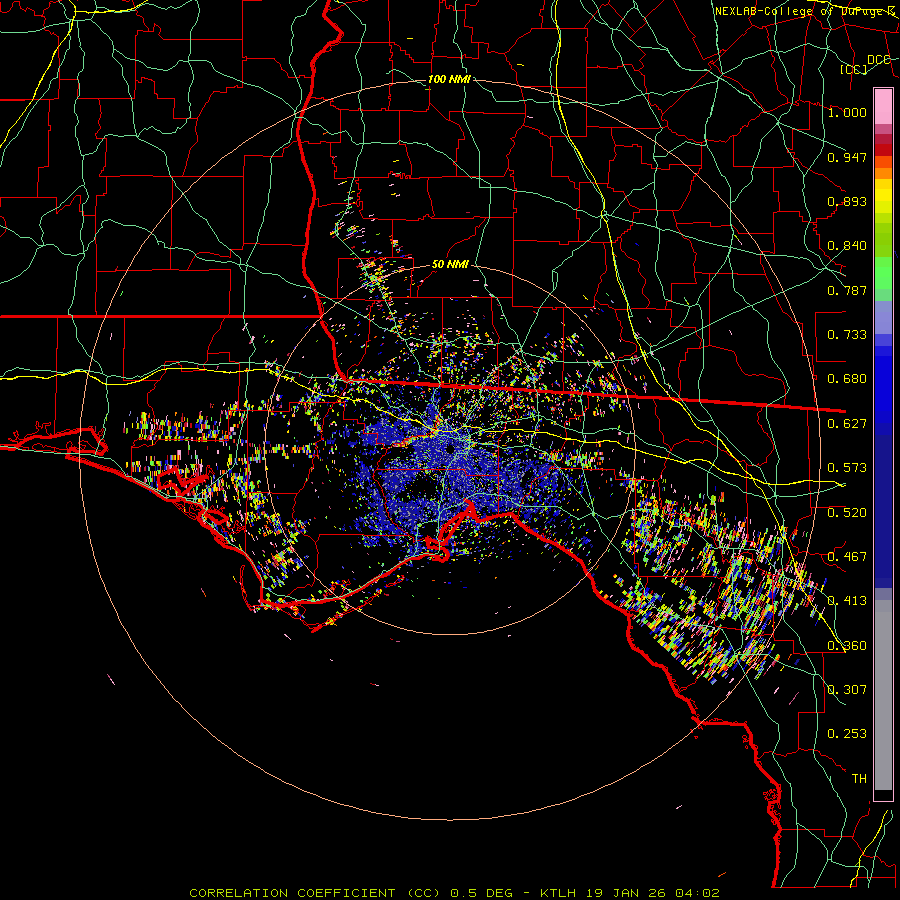The width and height of the screenshot is (900, 900).
Task: Click the red segment of the color bar
Action: coord(883,149)
